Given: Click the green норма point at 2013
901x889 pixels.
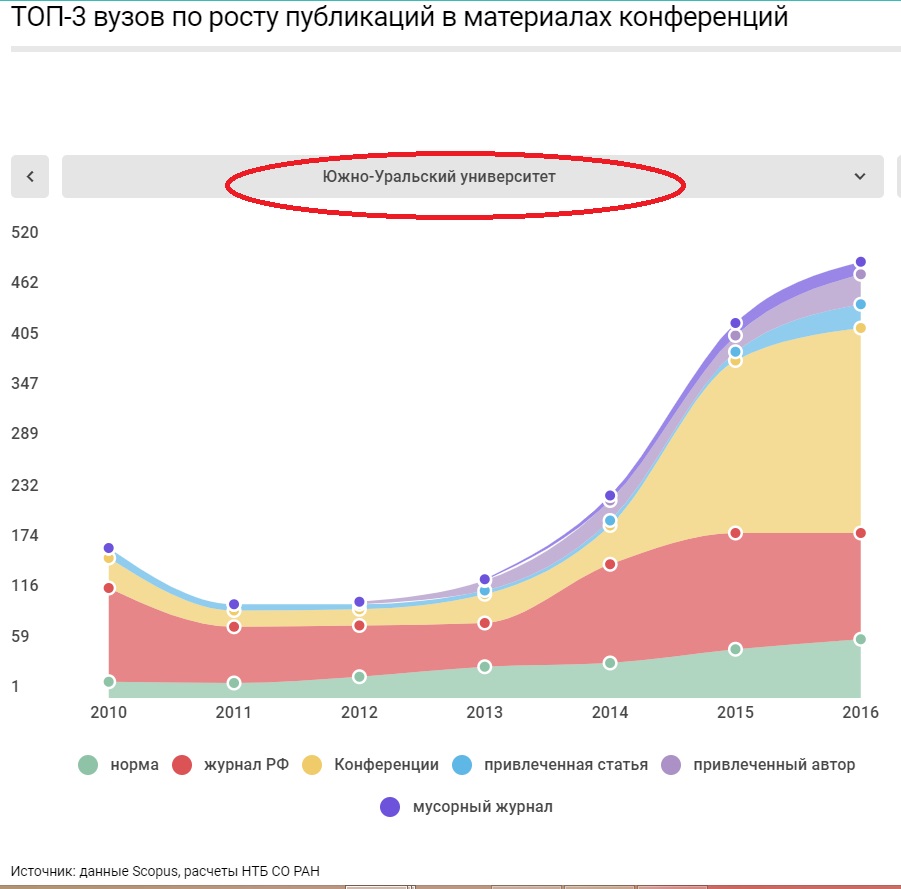Looking at the screenshot, I should (x=485, y=666).
